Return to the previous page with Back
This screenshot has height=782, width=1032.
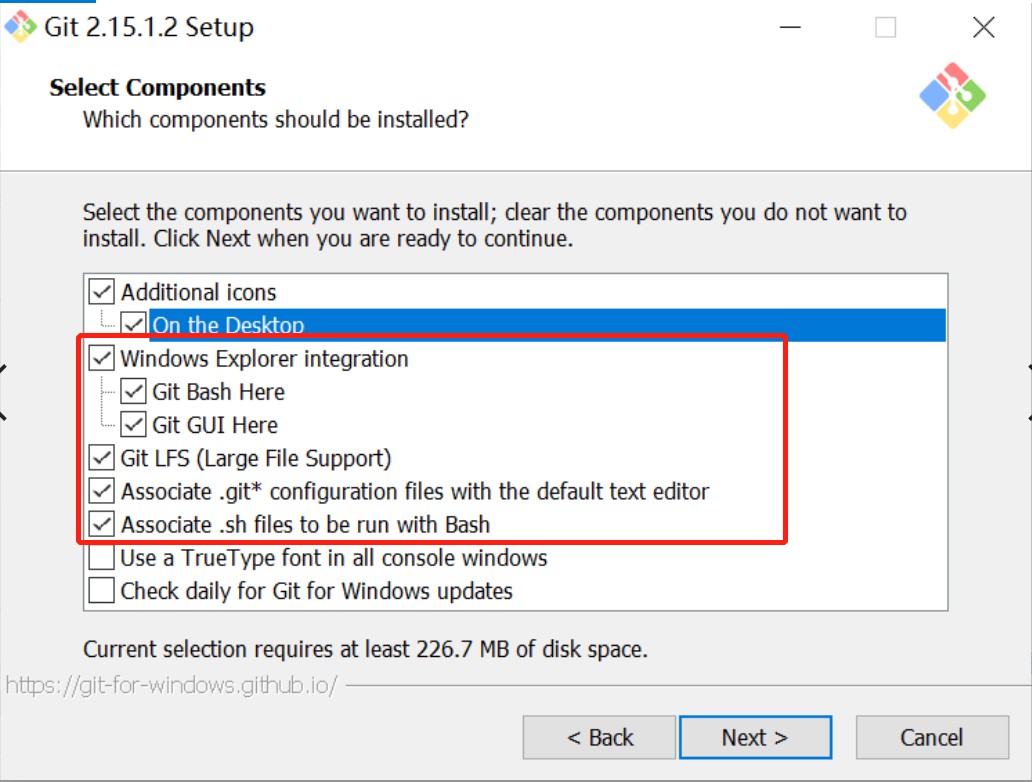click(600, 737)
